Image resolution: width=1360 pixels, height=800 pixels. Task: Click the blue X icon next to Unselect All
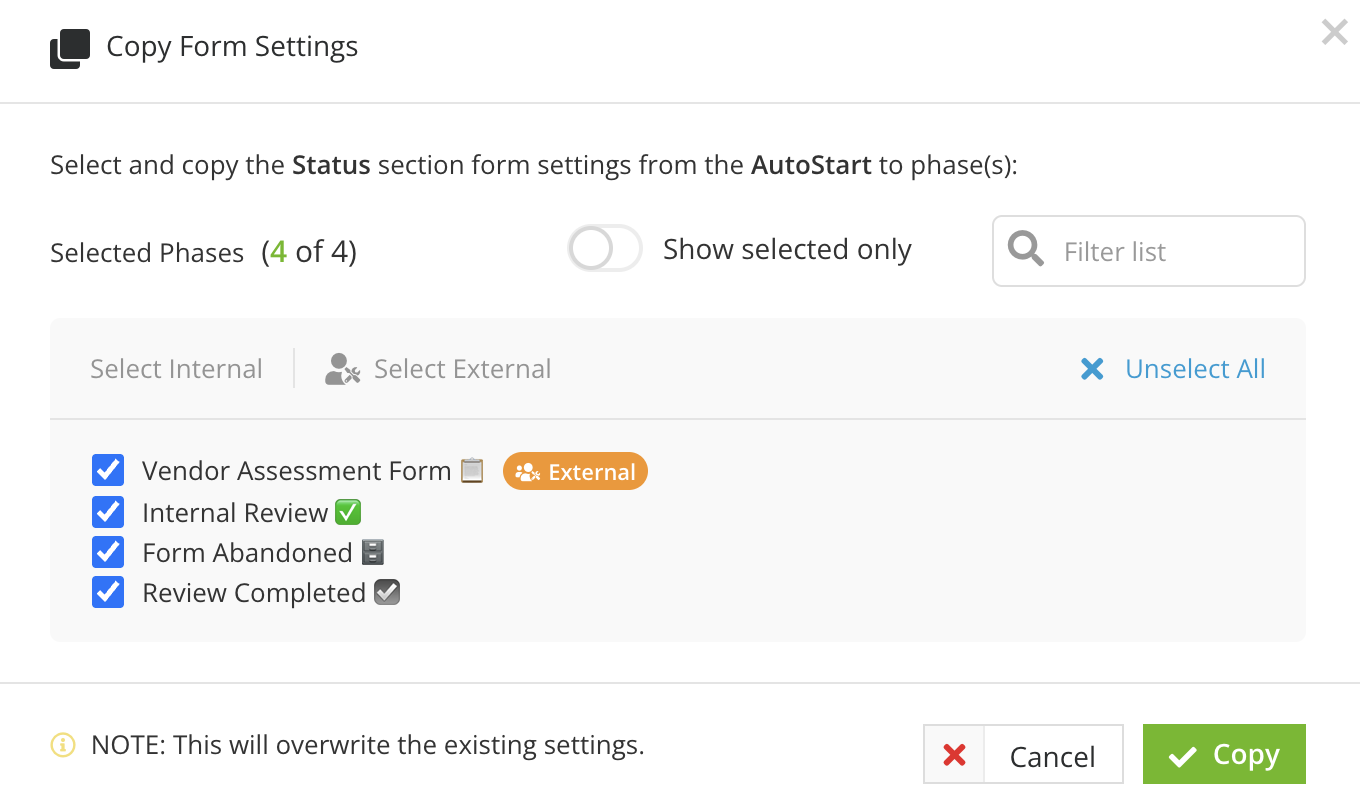tap(1093, 368)
